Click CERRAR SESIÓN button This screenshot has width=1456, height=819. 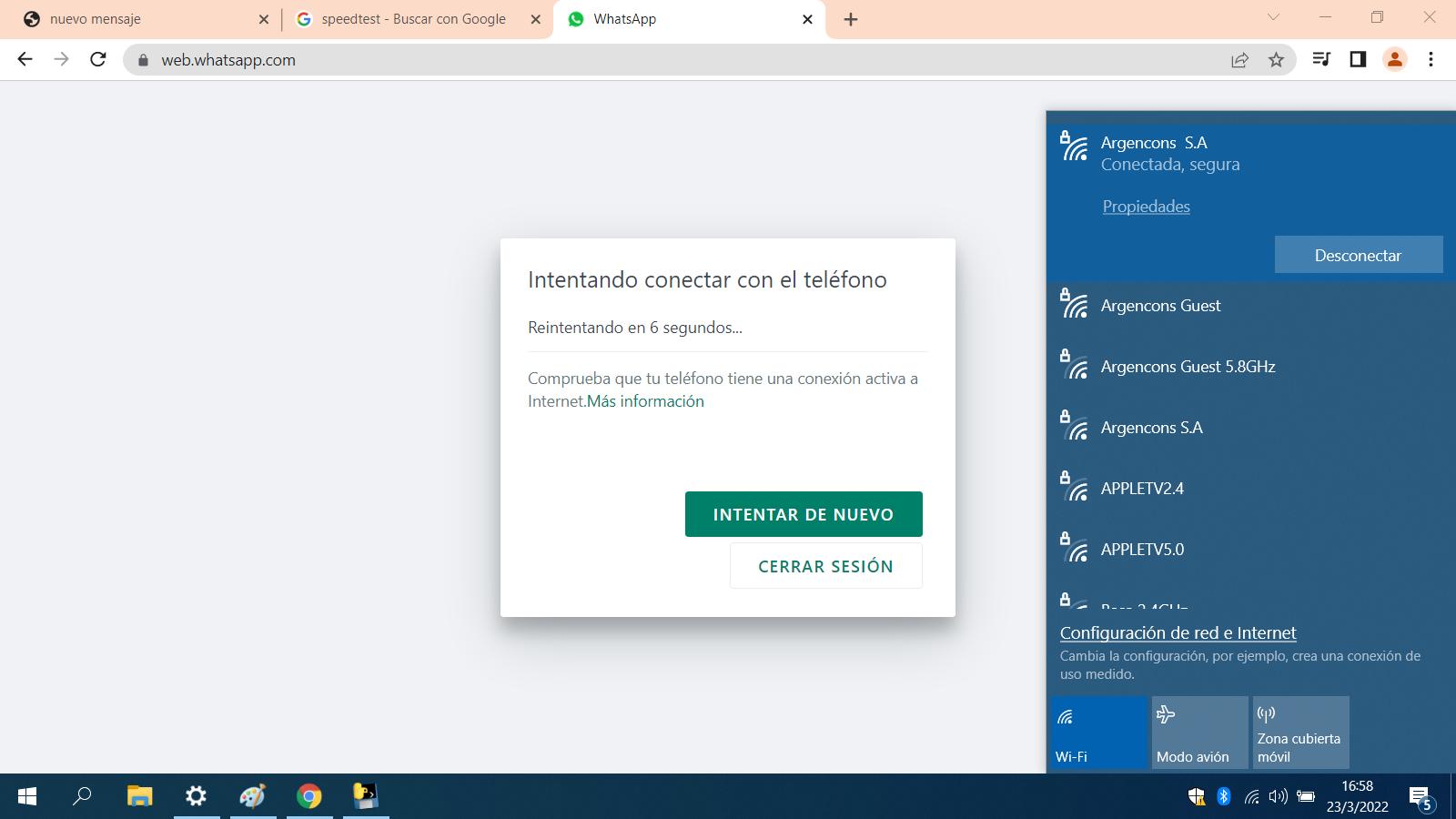point(825,566)
